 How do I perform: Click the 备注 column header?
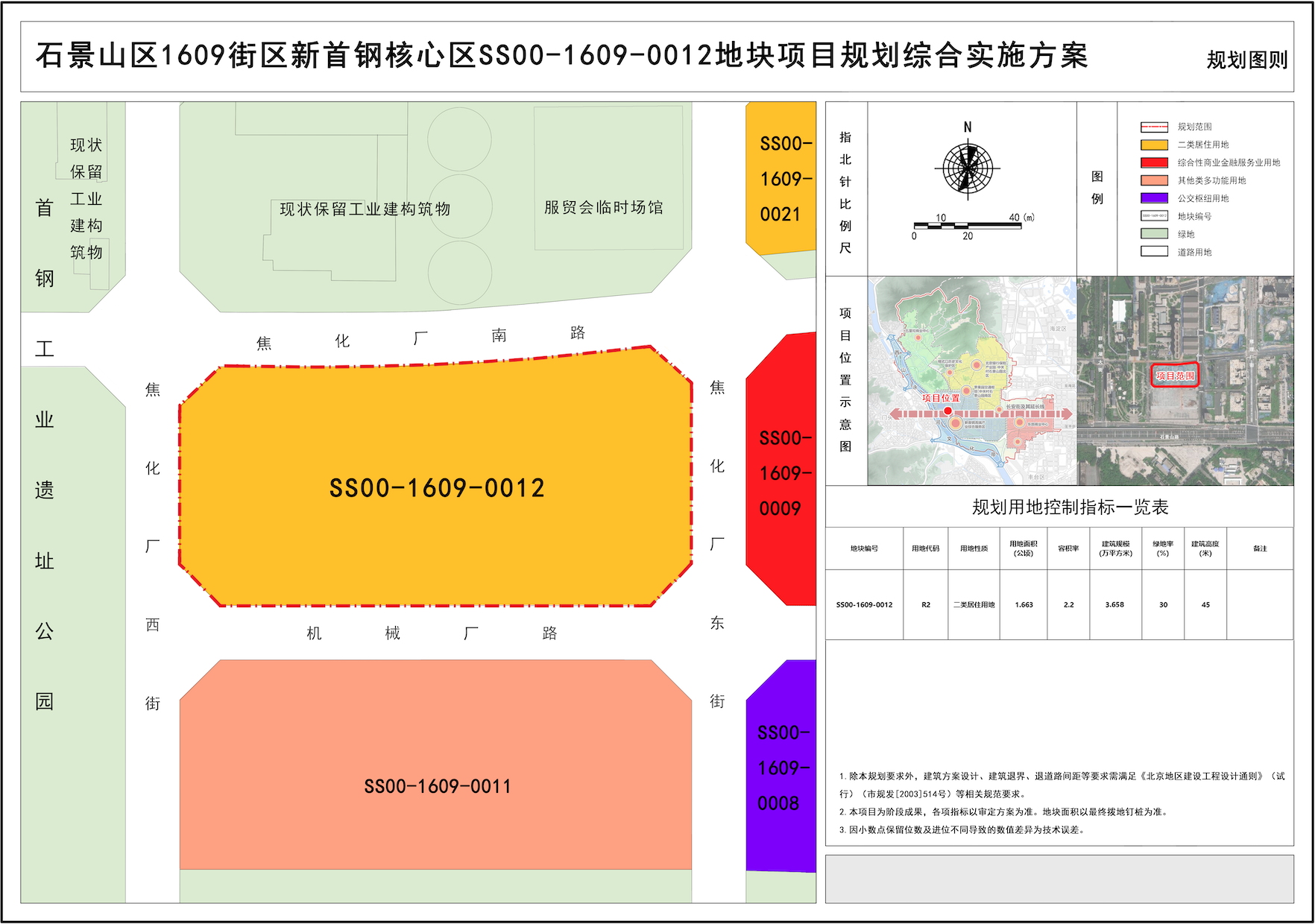click(x=1260, y=548)
